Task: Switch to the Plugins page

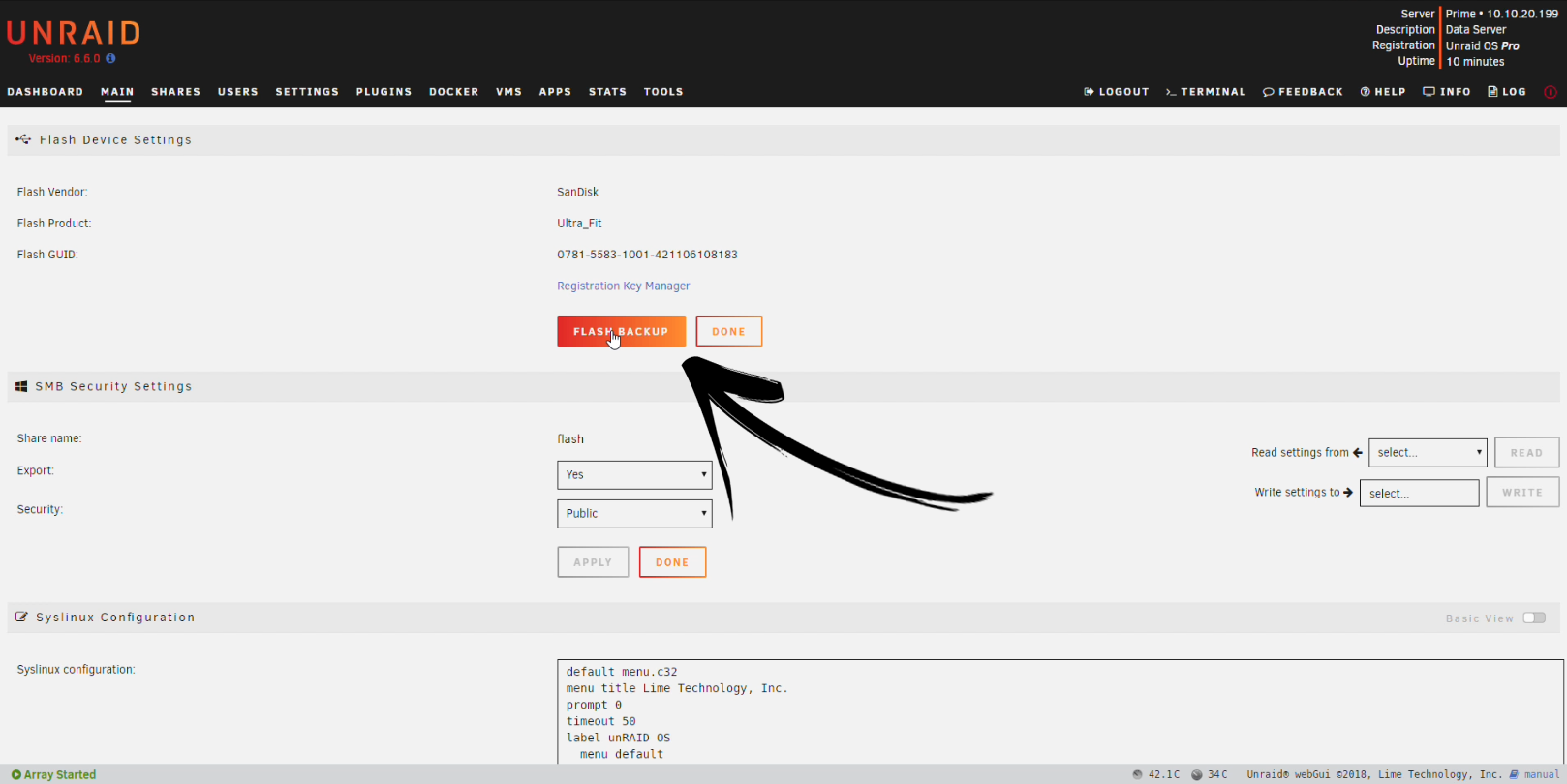Action: [384, 92]
